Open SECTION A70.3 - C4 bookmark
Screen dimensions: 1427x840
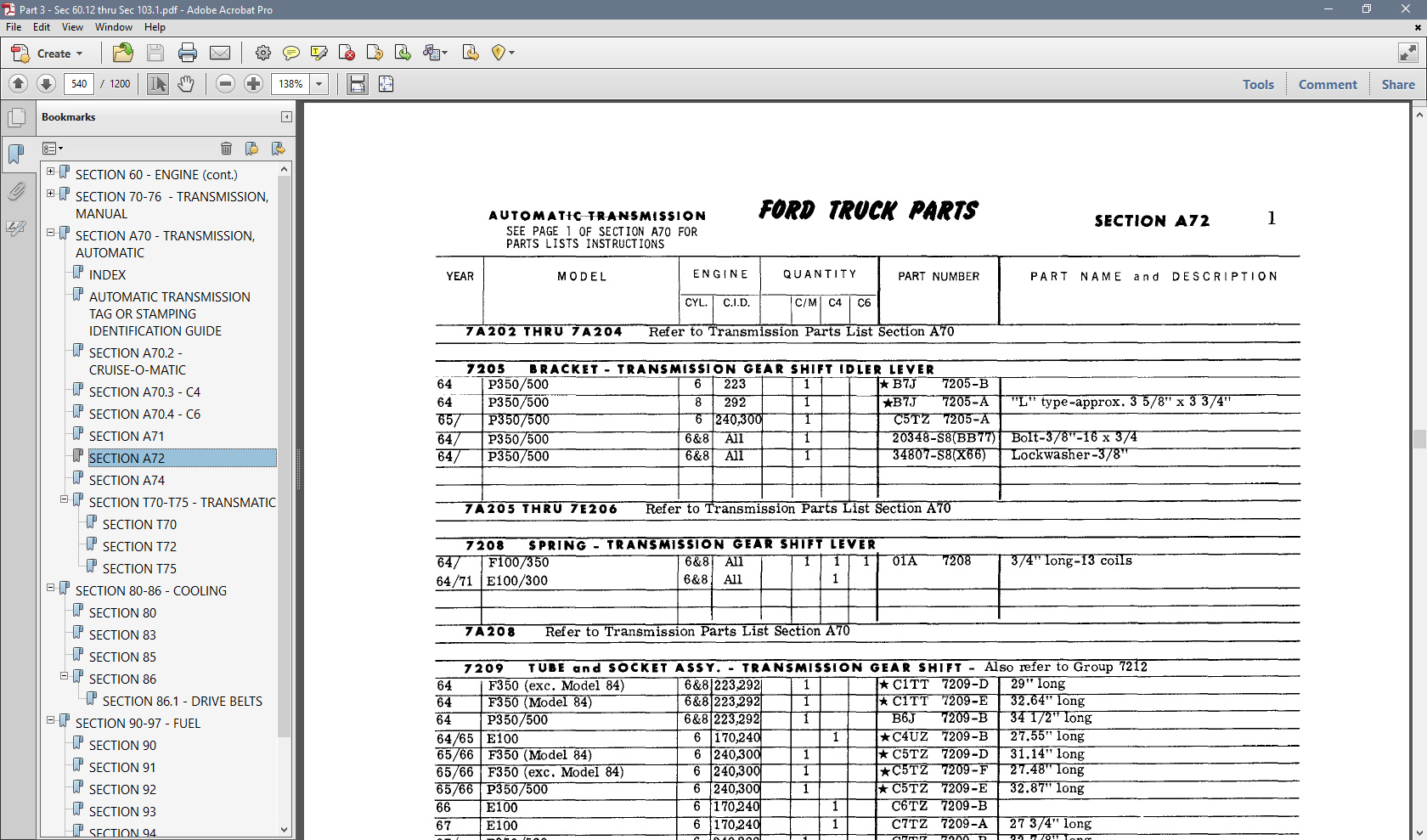(144, 392)
